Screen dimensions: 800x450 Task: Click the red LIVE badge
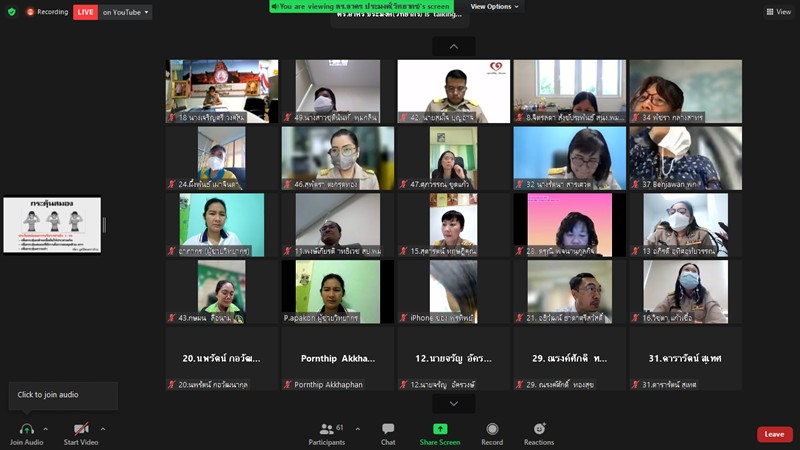click(85, 12)
